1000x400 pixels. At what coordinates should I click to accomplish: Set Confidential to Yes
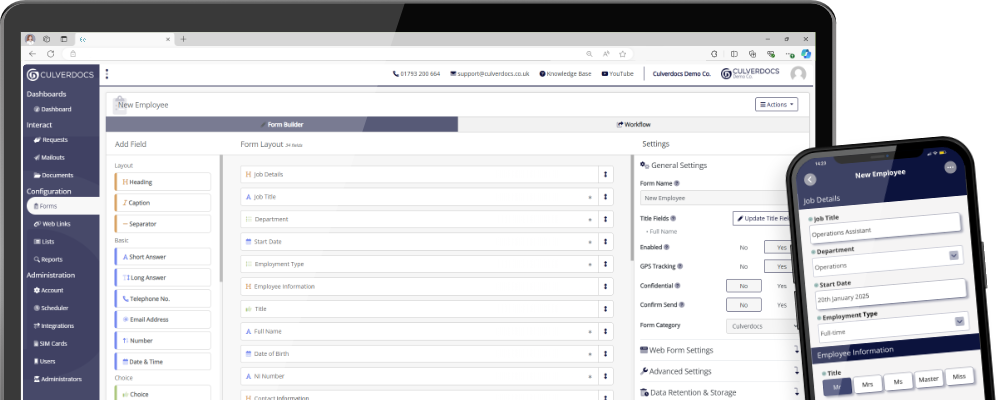(781, 286)
